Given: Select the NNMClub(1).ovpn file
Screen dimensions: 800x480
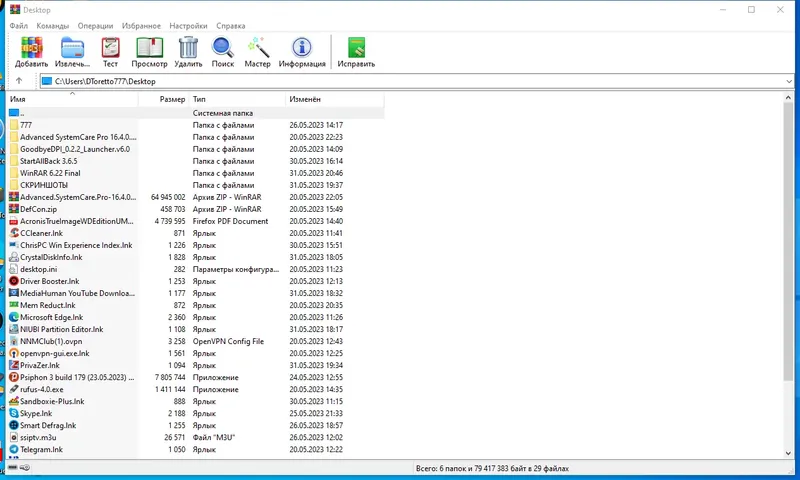Looking at the screenshot, I should click(196, 341).
